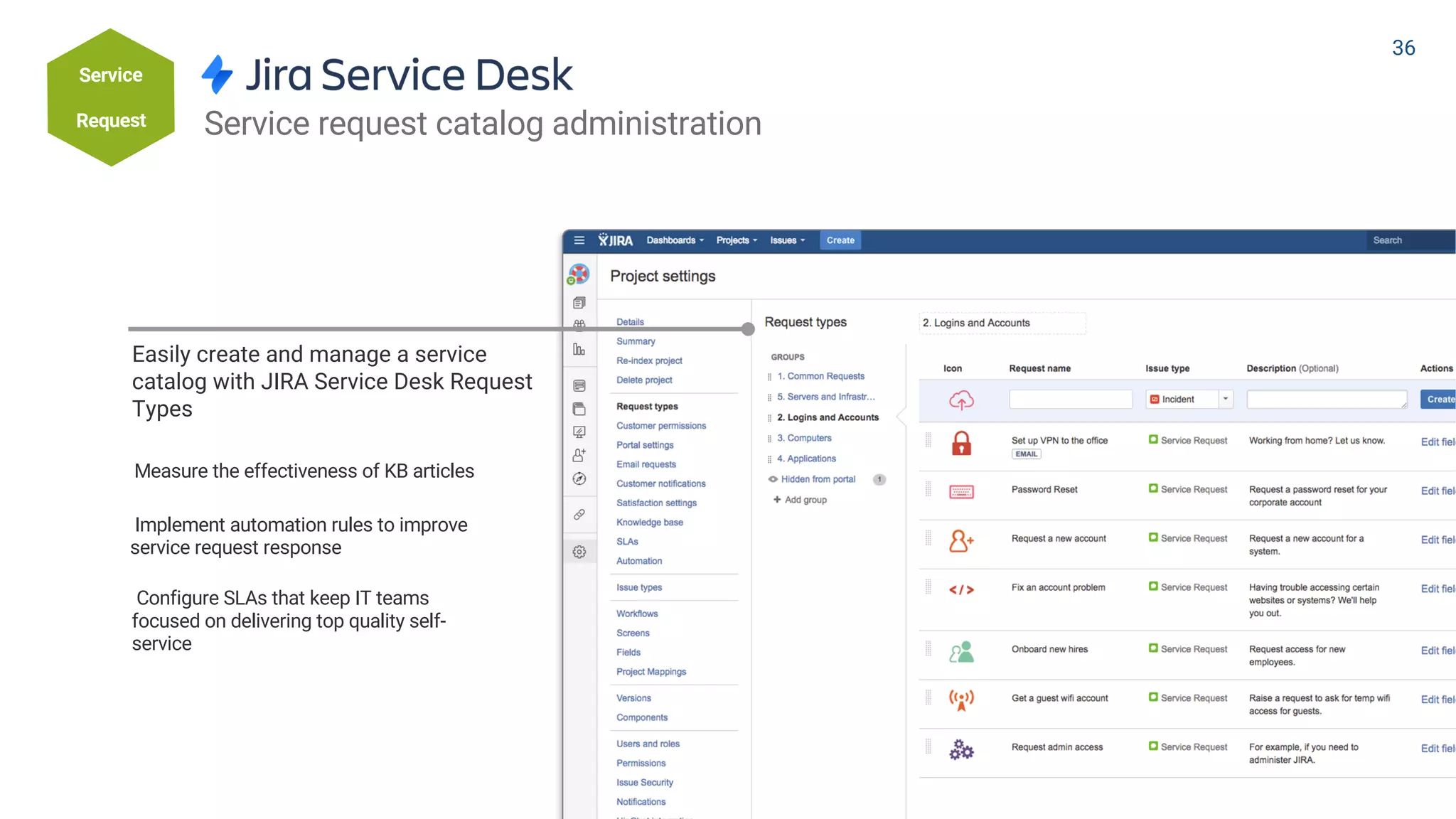Click Create button in new request type row
Viewport: 1456px width, 819px height.
1438,399
